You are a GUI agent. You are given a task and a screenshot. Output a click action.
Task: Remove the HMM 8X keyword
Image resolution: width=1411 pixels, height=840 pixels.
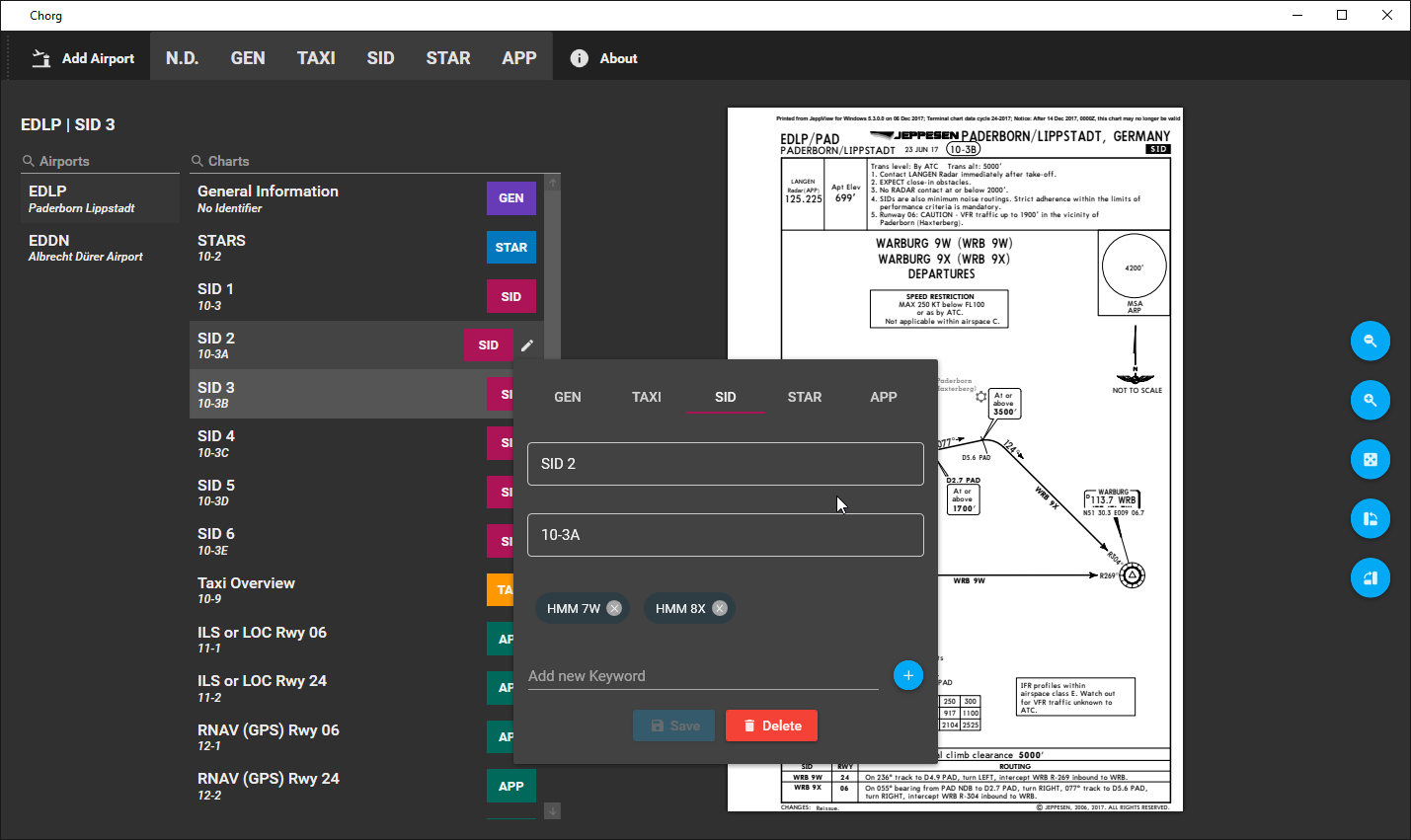click(720, 608)
